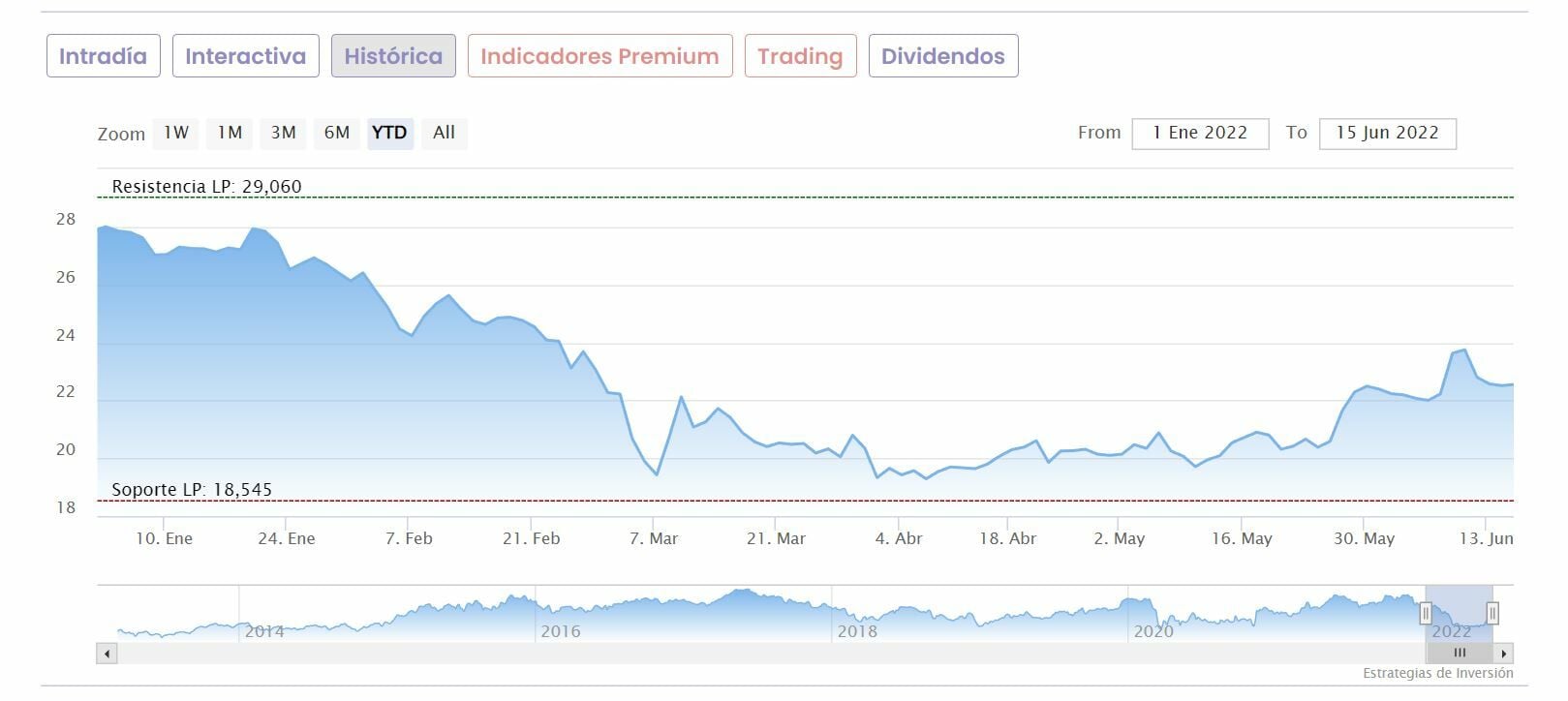Click the scrollbar thumb grip

(x=1460, y=654)
